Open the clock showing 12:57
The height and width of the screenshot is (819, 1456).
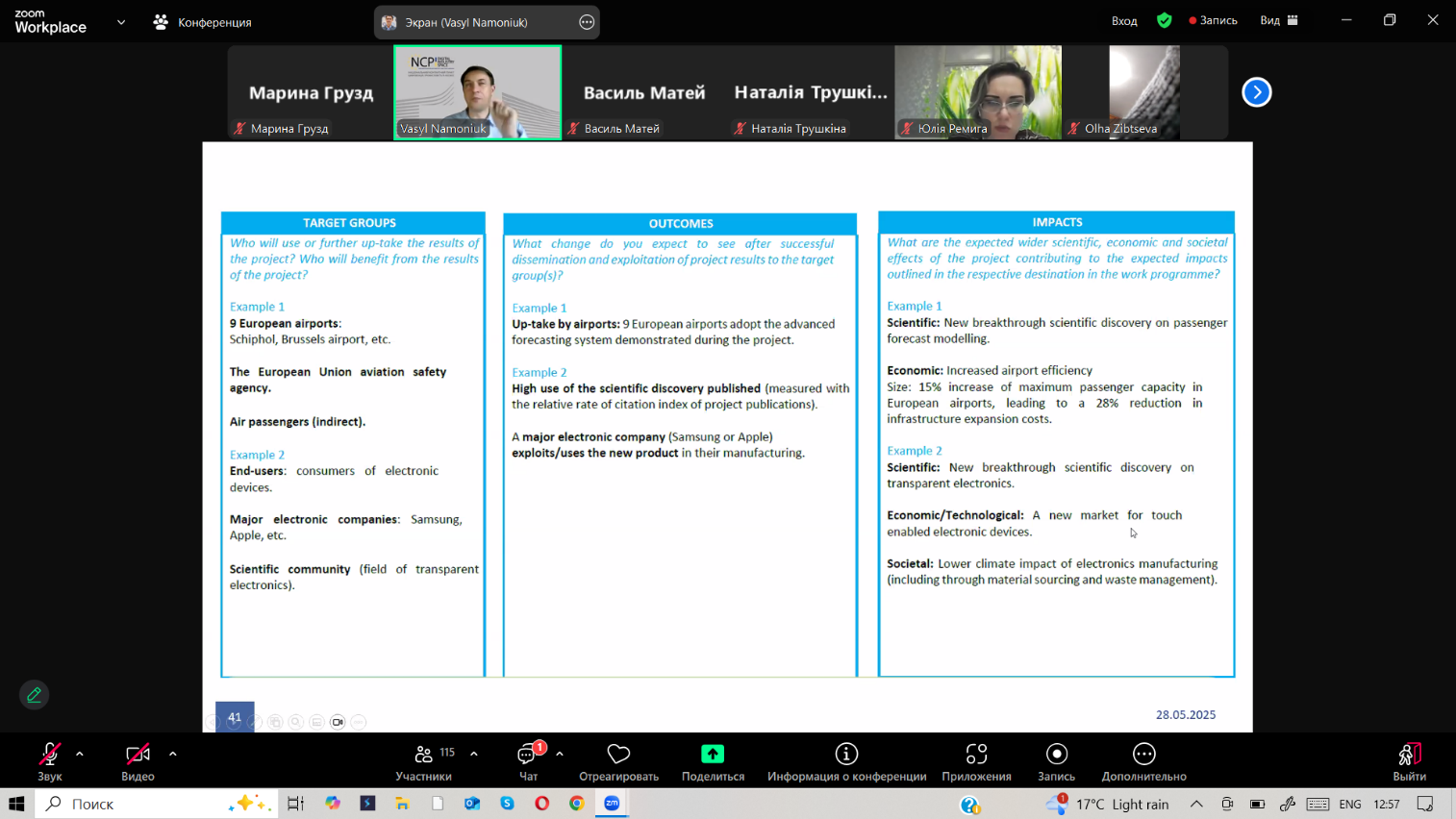[1387, 804]
